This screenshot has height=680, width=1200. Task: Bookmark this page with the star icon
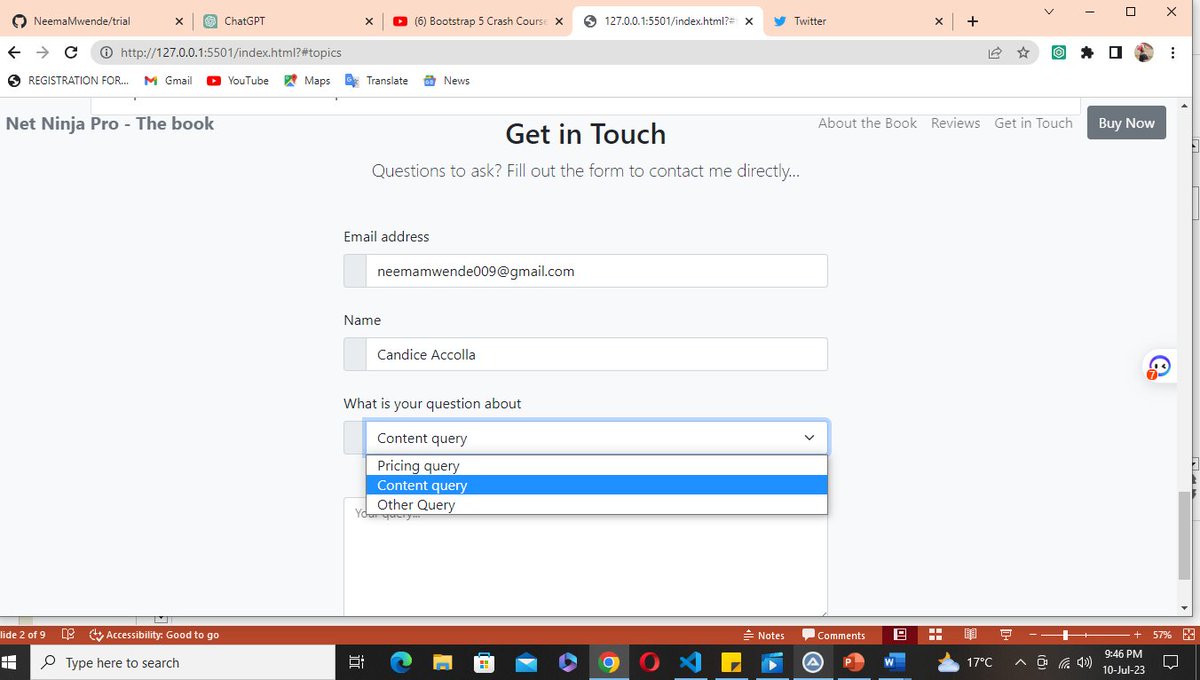click(x=1023, y=53)
